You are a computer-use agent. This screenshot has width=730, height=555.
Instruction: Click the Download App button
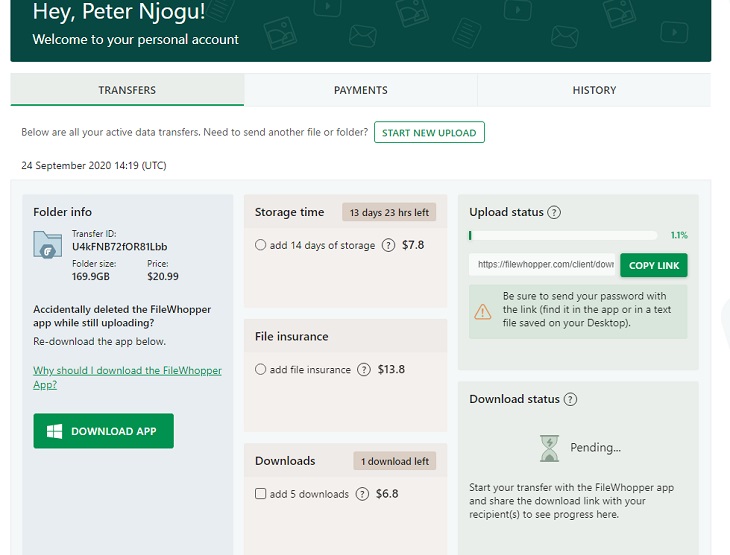[103, 431]
